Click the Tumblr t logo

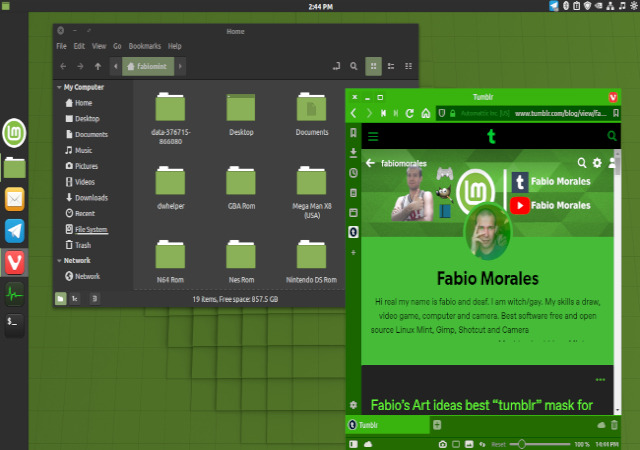point(491,136)
